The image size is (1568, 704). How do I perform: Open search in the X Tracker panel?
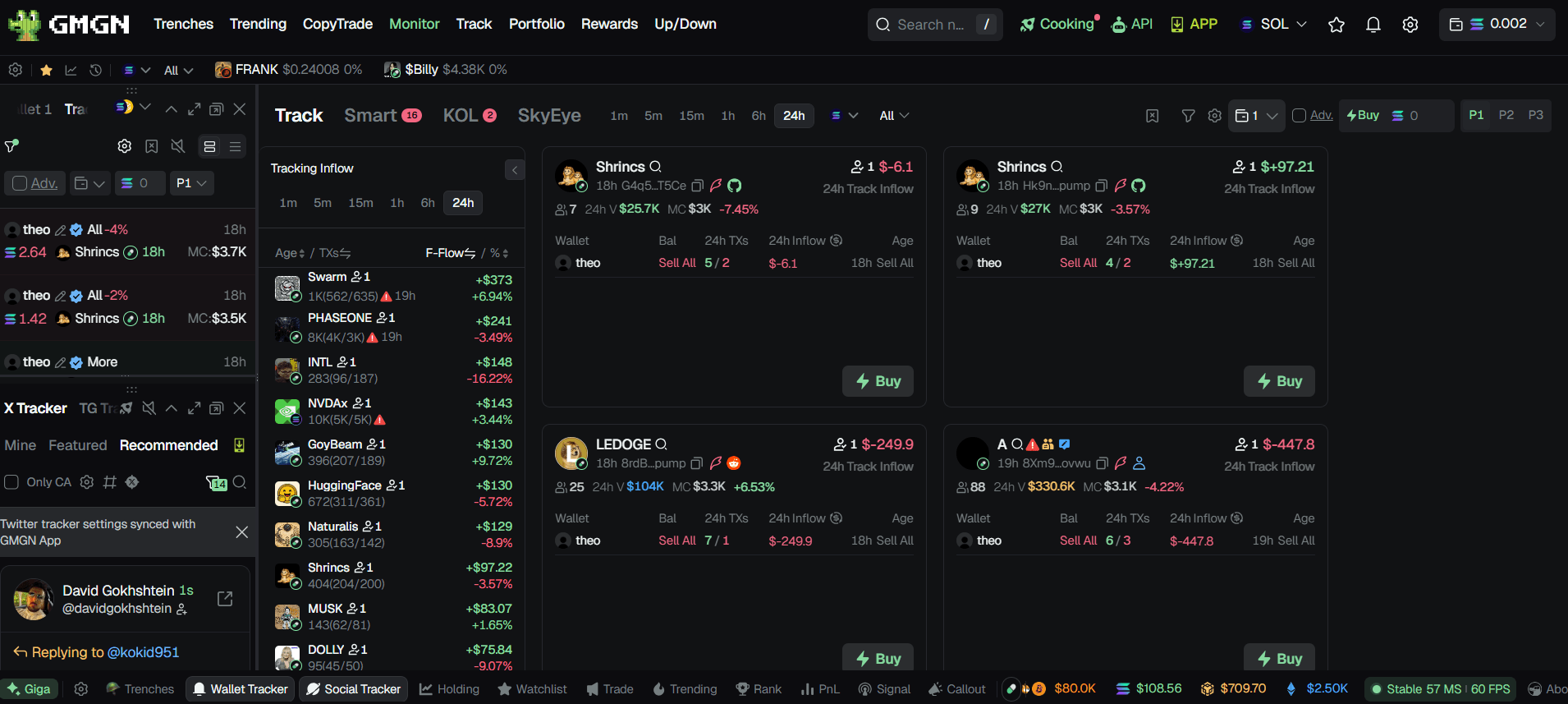[x=240, y=482]
